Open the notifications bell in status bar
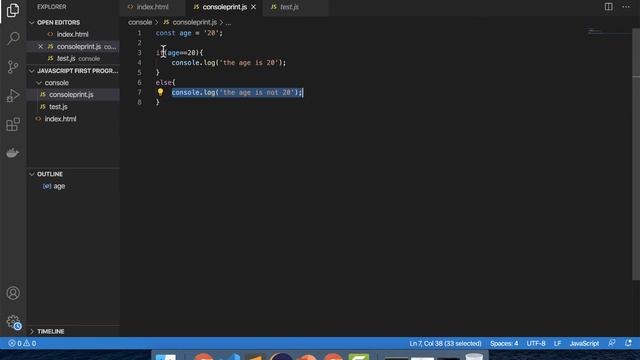This screenshot has width=640, height=360. (628, 343)
